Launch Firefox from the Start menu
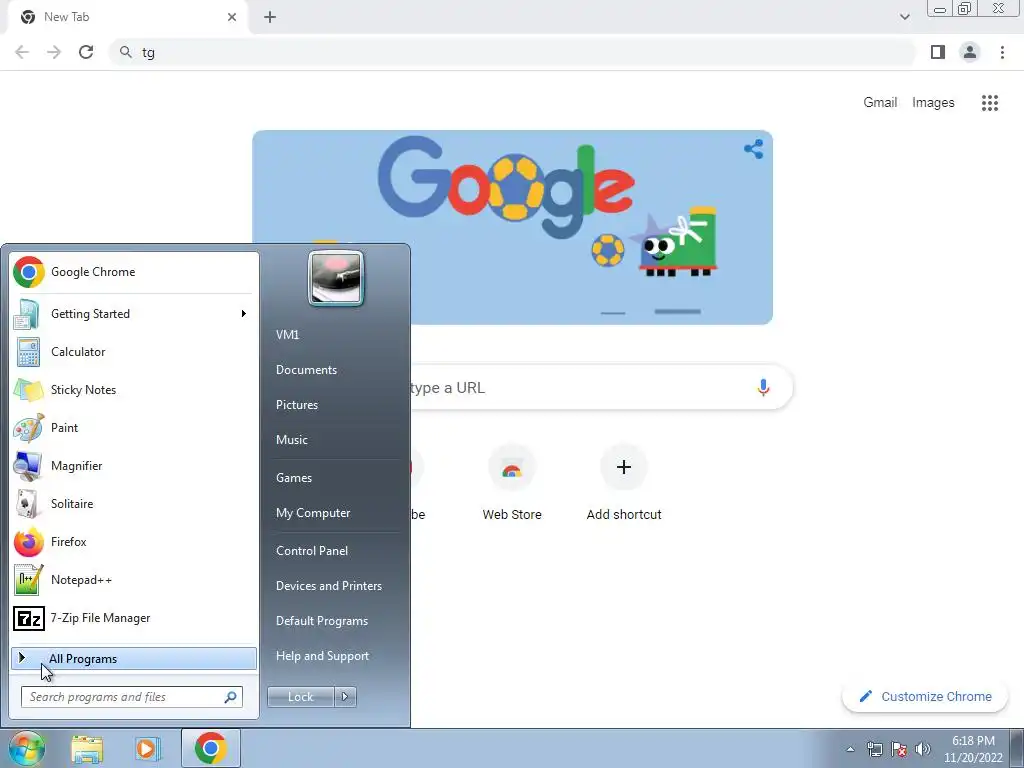 (134, 541)
